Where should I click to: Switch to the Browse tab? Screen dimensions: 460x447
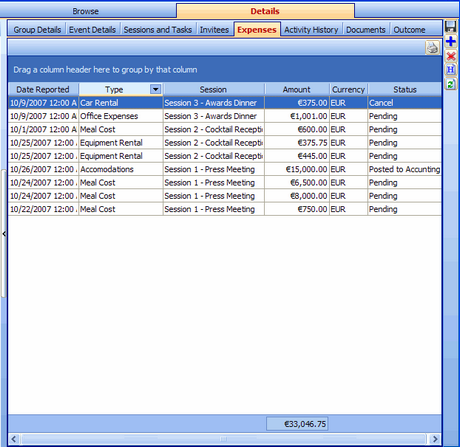click(85, 11)
